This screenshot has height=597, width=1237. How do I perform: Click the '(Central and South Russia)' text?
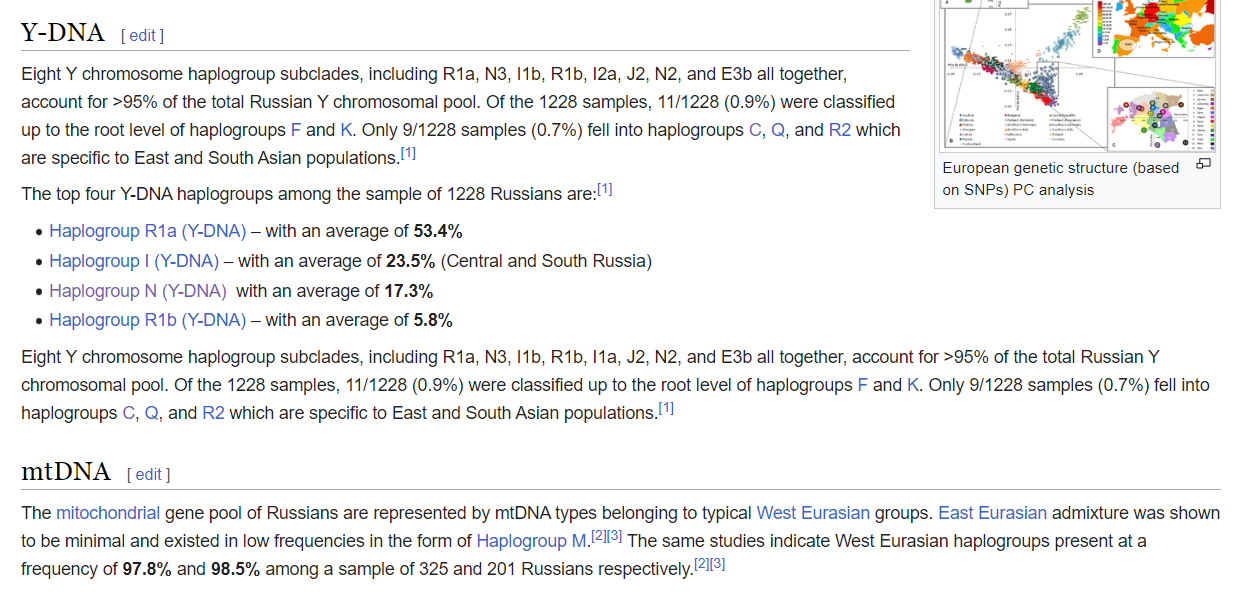pos(546,261)
